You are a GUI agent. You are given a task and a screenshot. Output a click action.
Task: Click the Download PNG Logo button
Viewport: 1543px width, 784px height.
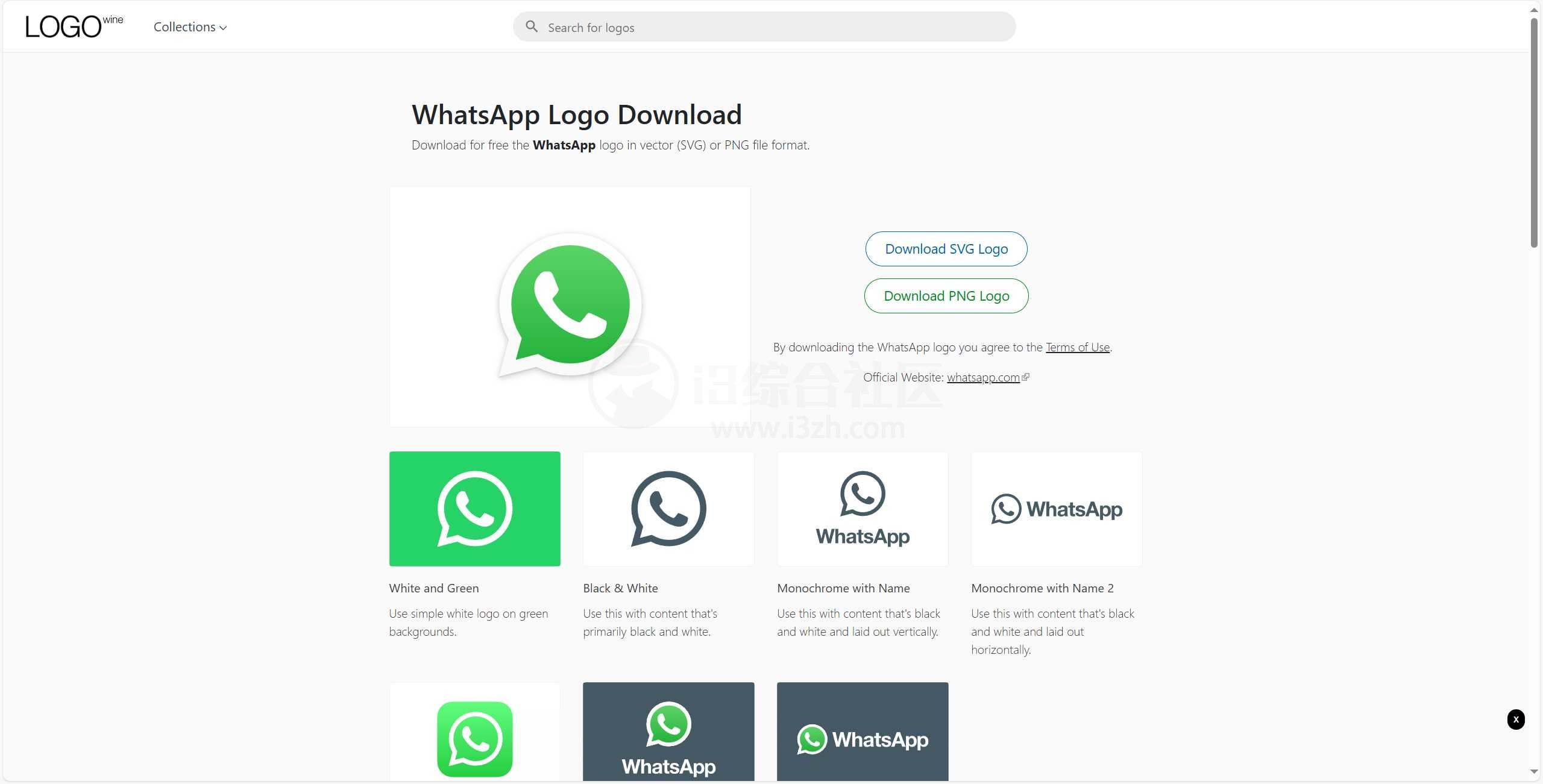(x=945, y=295)
